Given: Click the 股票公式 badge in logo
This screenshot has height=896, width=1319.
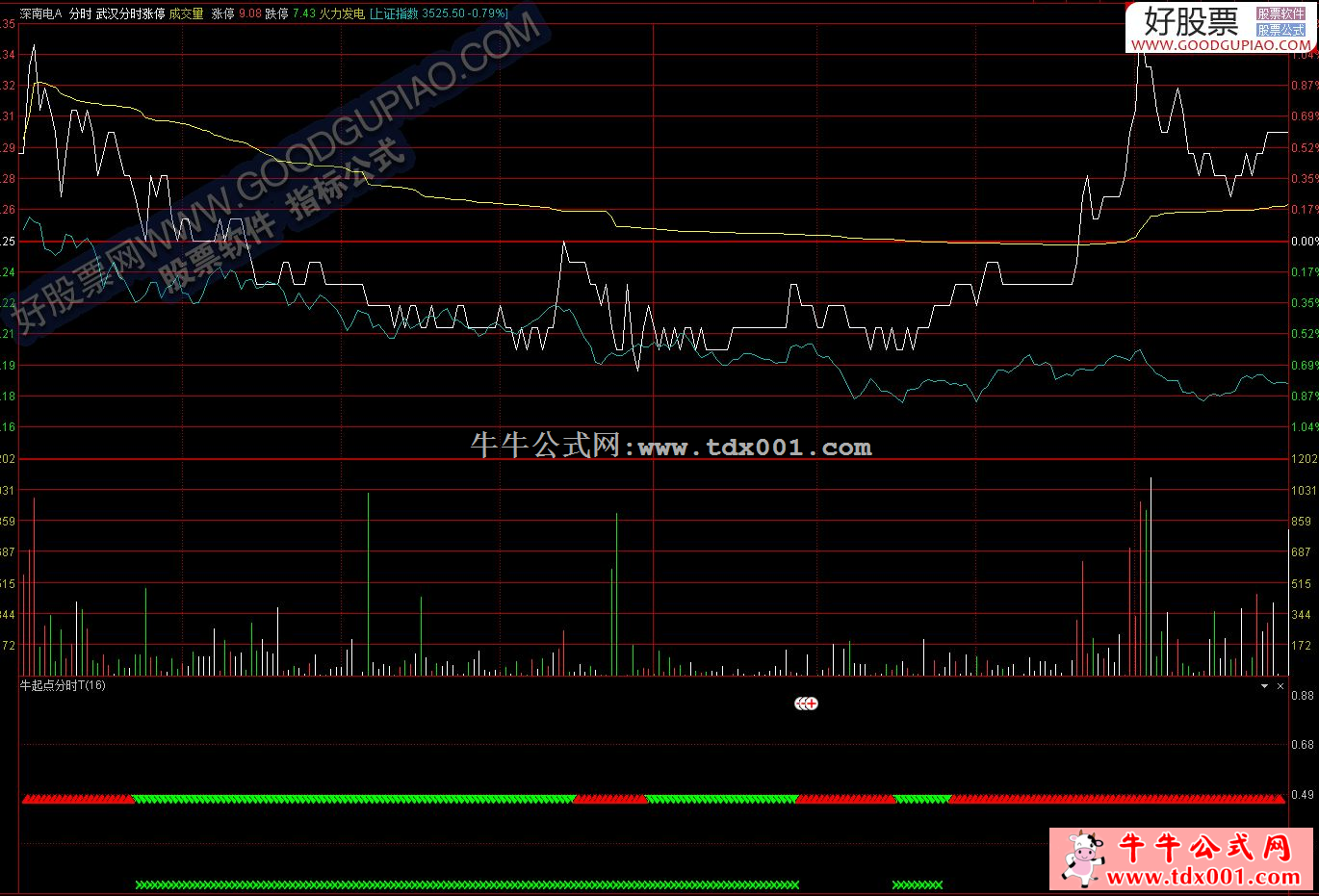Looking at the screenshot, I should tap(1280, 30).
